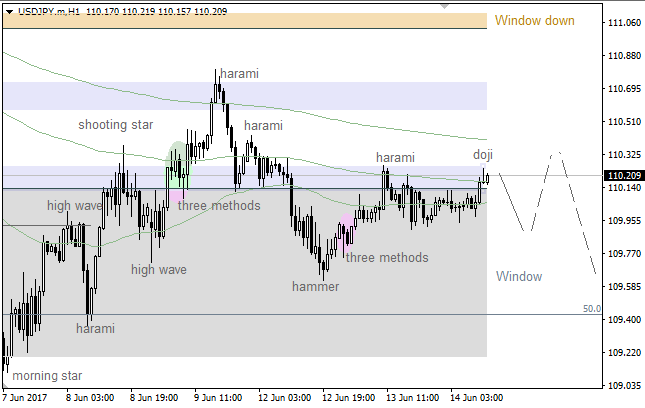Screen dimensions: 645x408
Task: Select the topmost 'harami' label near the peak
Action: coord(239,74)
